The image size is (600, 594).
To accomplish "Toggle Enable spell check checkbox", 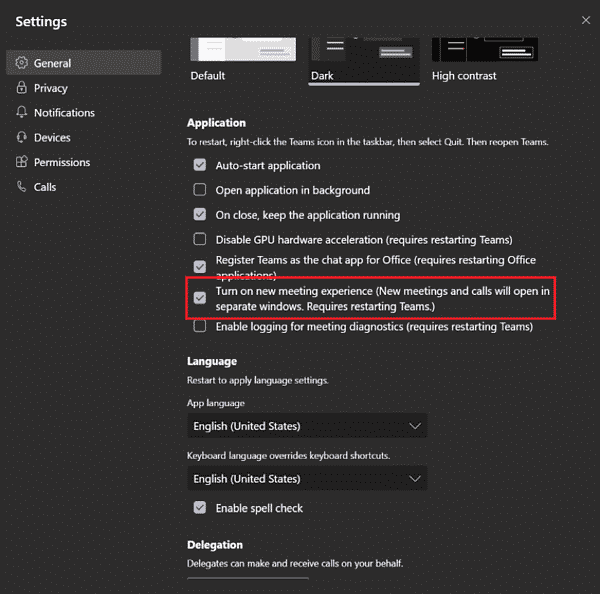I will pyautogui.click(x=200, y=508).
